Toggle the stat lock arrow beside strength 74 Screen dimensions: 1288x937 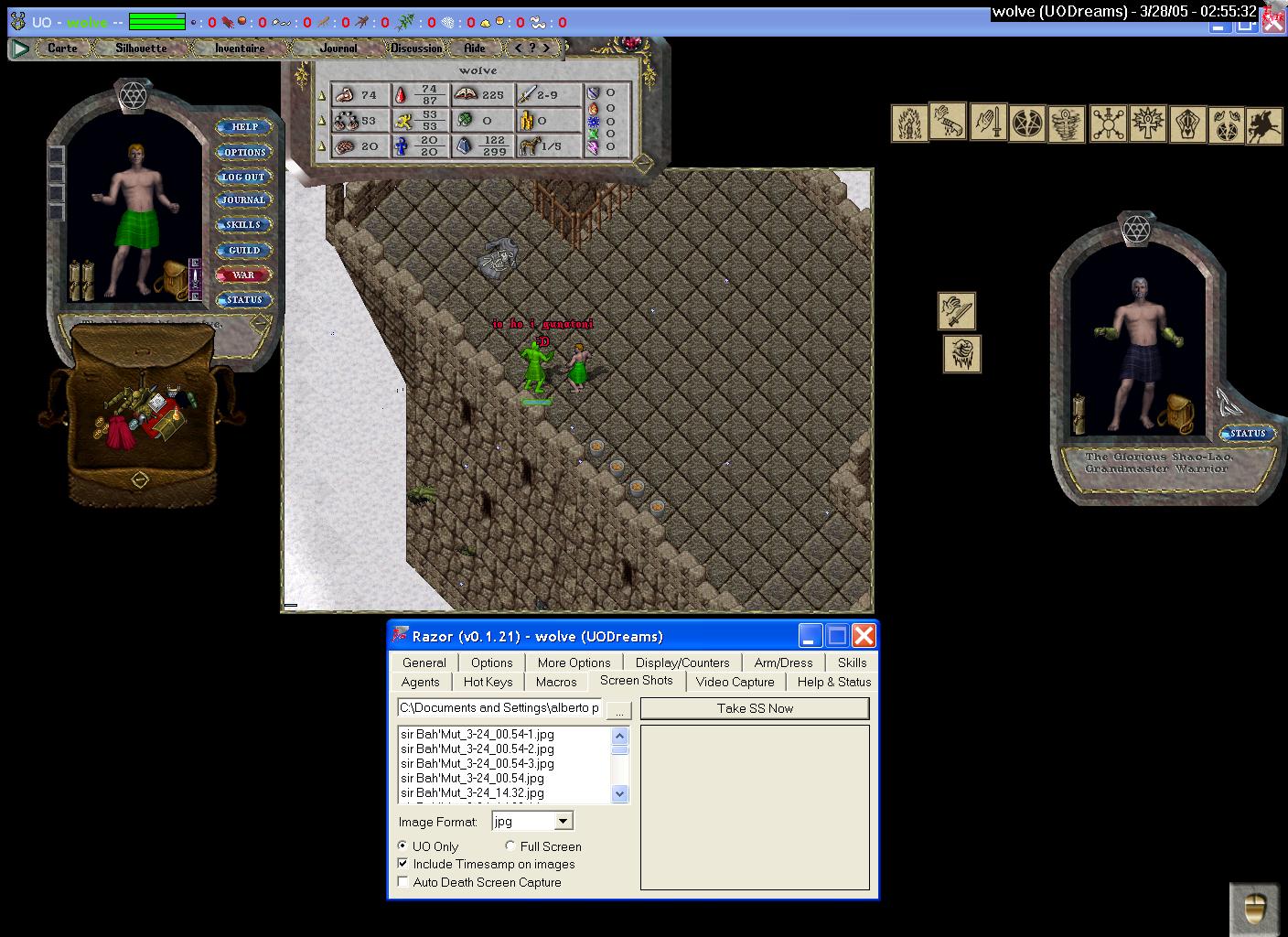click(322, 95)
